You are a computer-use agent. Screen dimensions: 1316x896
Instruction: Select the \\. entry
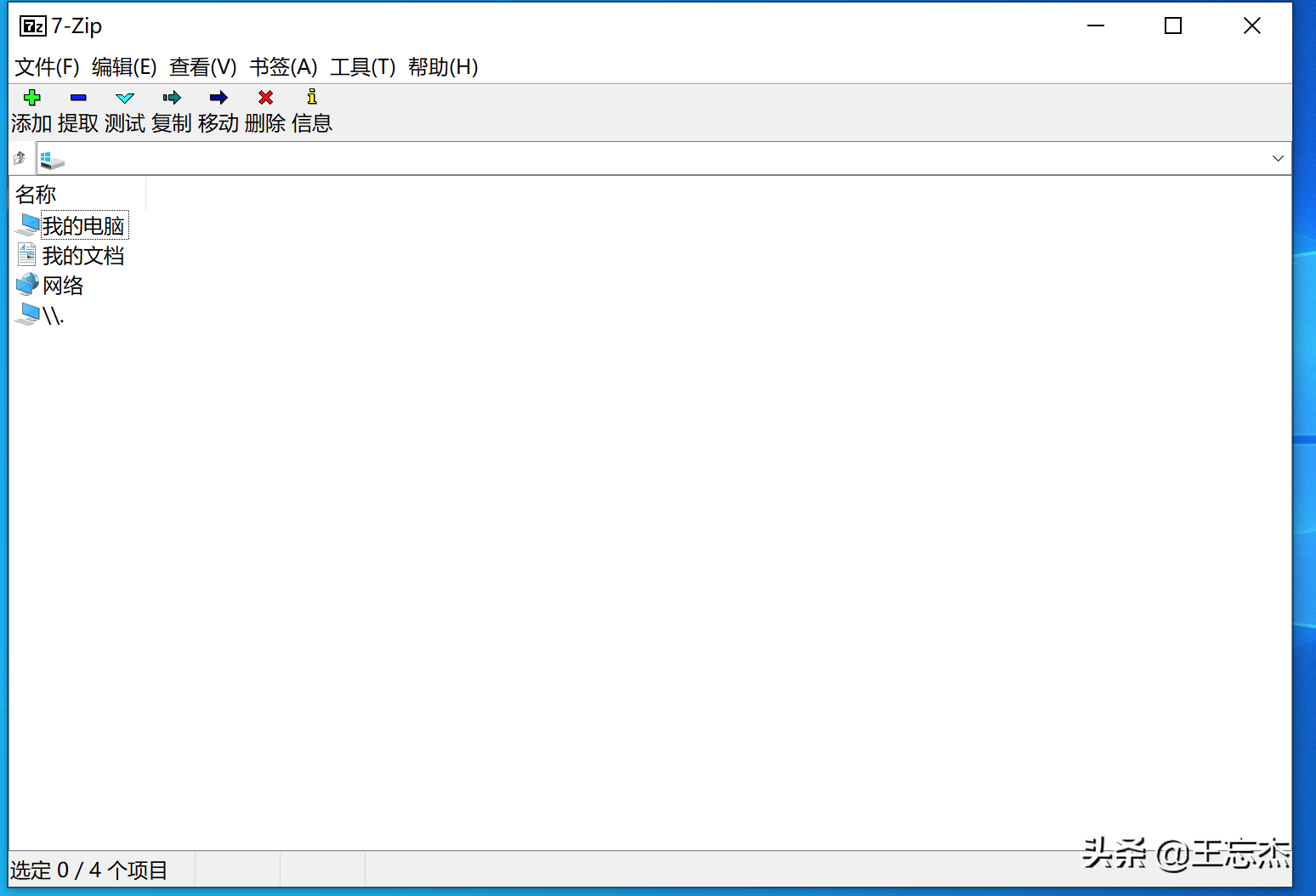(x=53, y=315)
